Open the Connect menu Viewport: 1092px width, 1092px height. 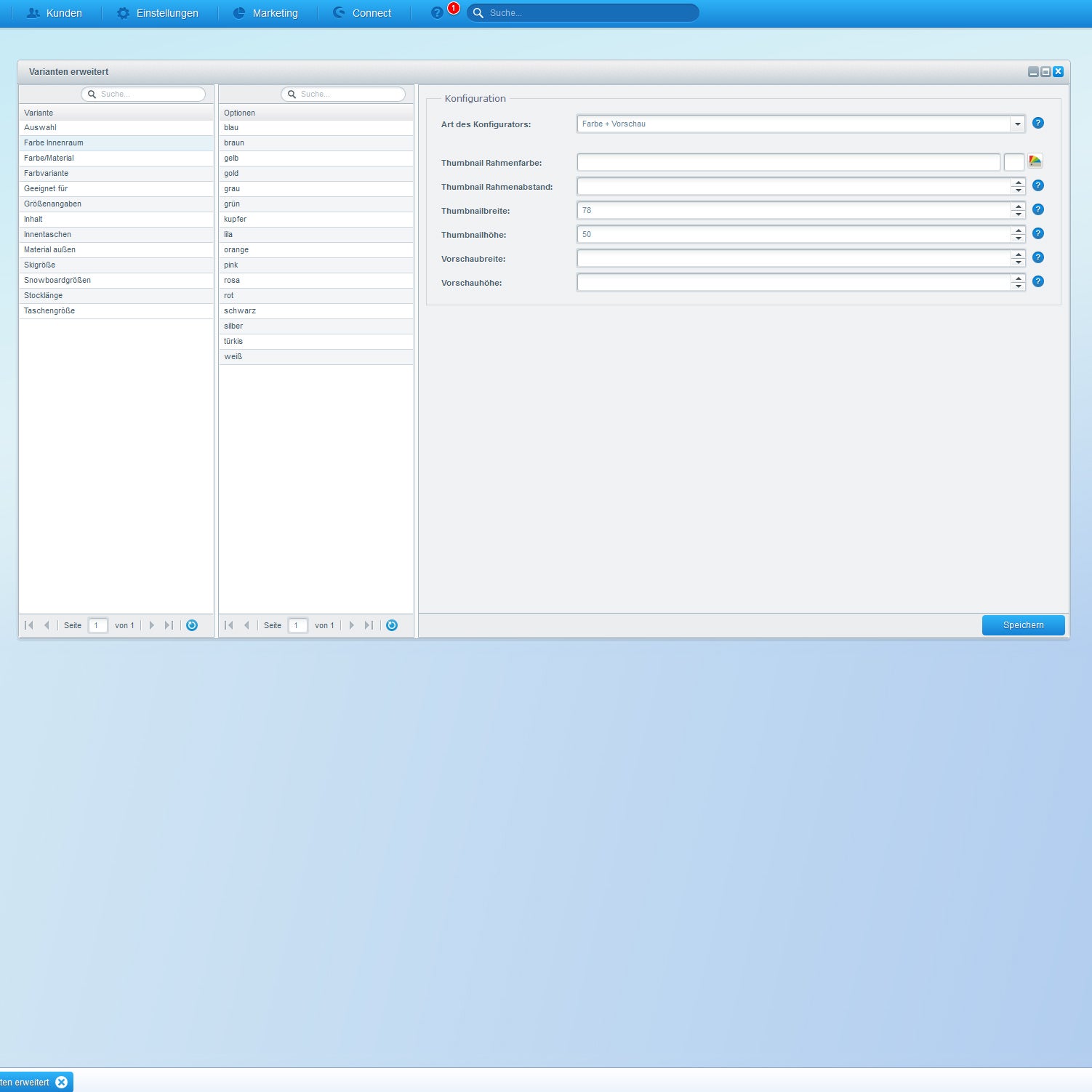coord(362,13)
